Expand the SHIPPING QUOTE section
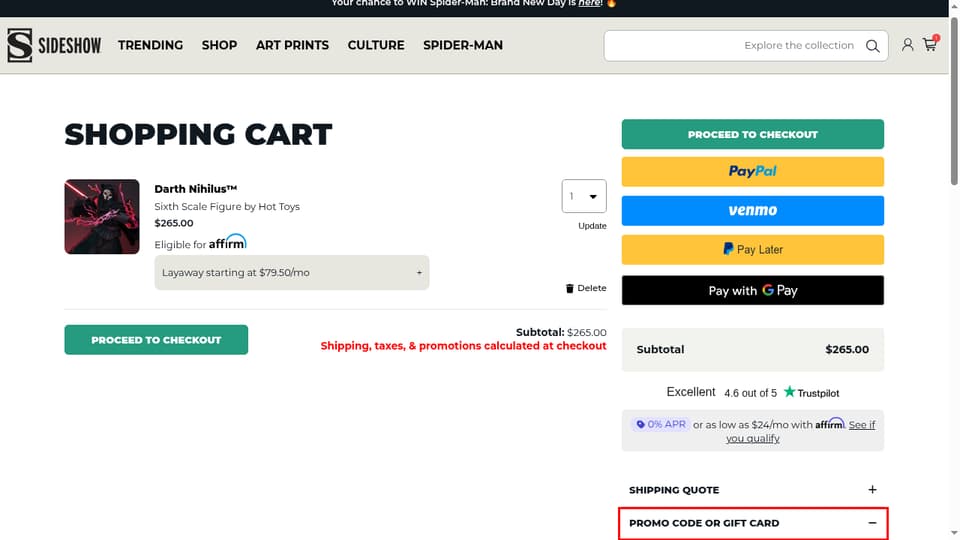This screenshot has width=960, height=540. click(x=752, y=490)
